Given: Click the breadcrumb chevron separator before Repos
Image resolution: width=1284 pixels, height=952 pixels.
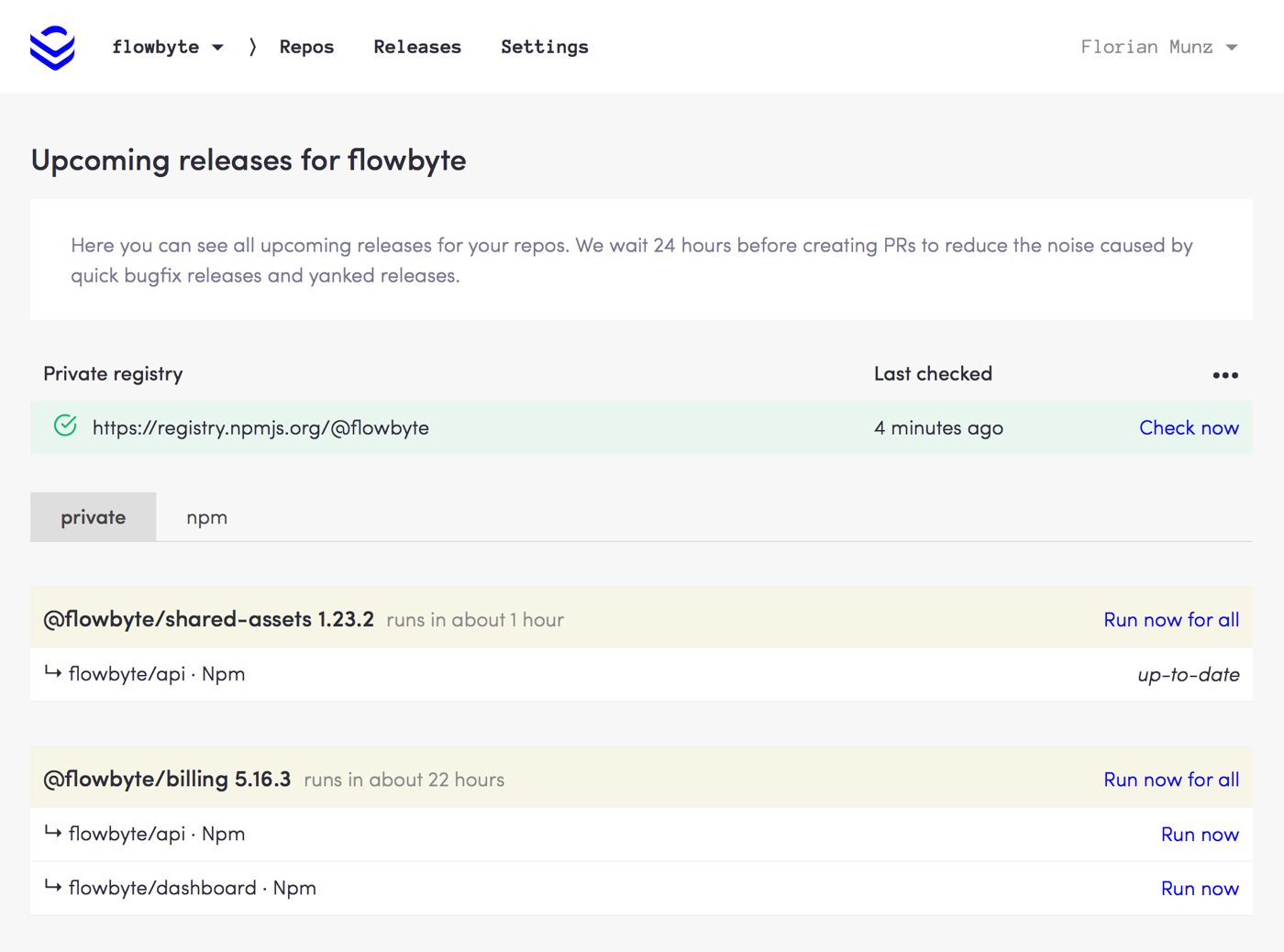Looking at the screenshot, I should [252, 47].
